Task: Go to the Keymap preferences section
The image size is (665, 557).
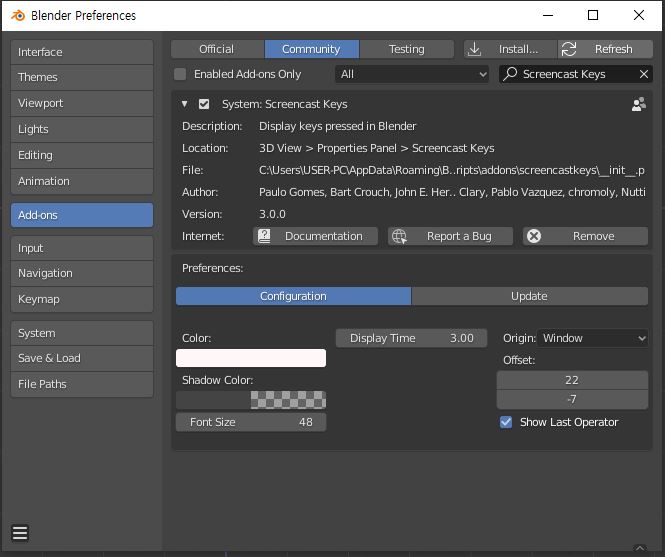Action: [82, 299]
